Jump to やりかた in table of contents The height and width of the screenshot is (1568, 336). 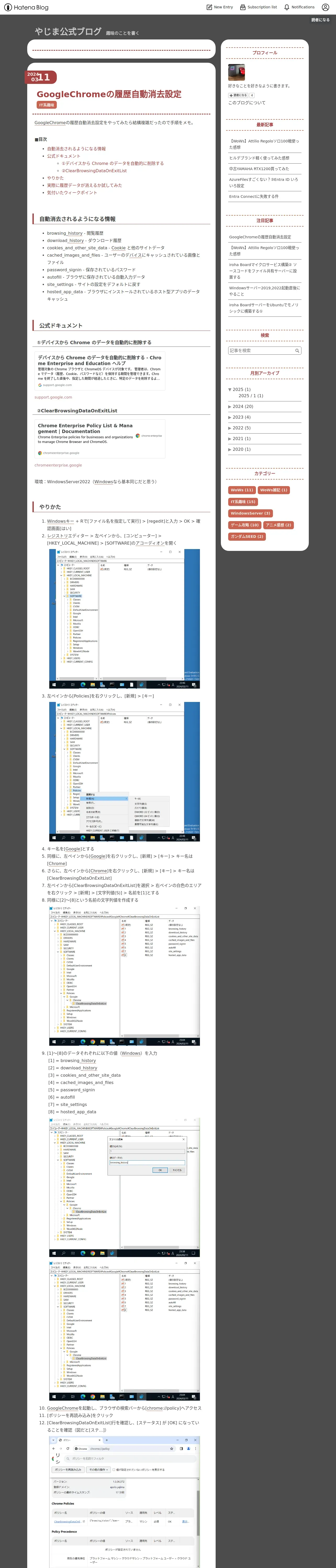pos(55,178)
